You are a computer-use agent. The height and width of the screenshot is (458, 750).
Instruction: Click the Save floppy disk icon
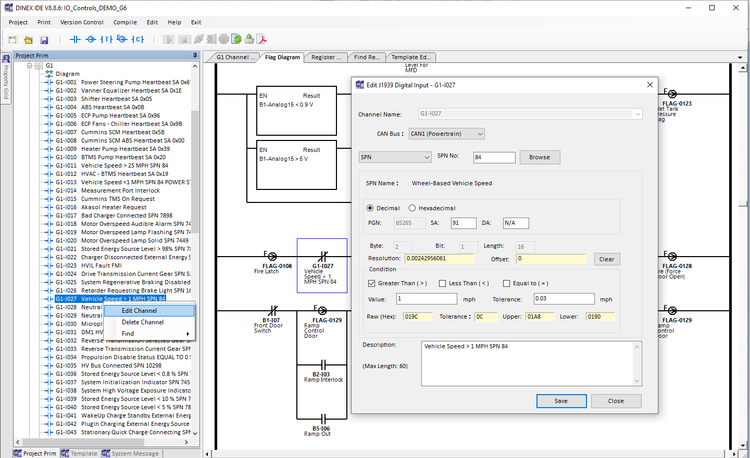click(x=44, y=40)
